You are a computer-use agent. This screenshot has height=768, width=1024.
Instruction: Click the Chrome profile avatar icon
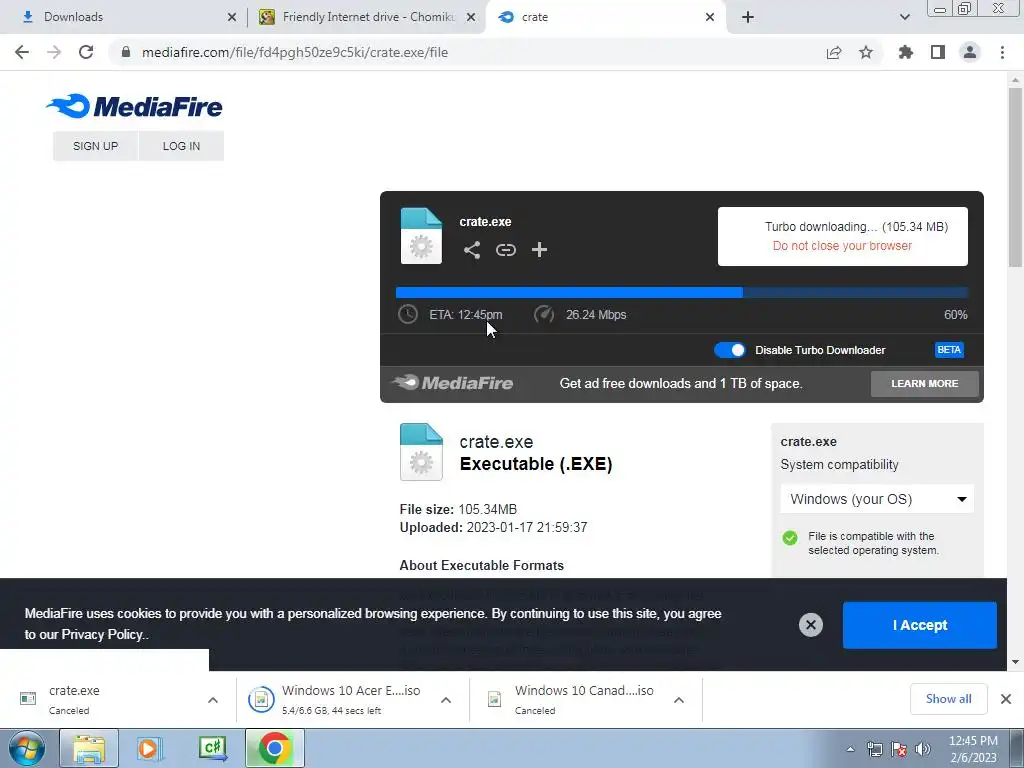click(x=970, y=52)
